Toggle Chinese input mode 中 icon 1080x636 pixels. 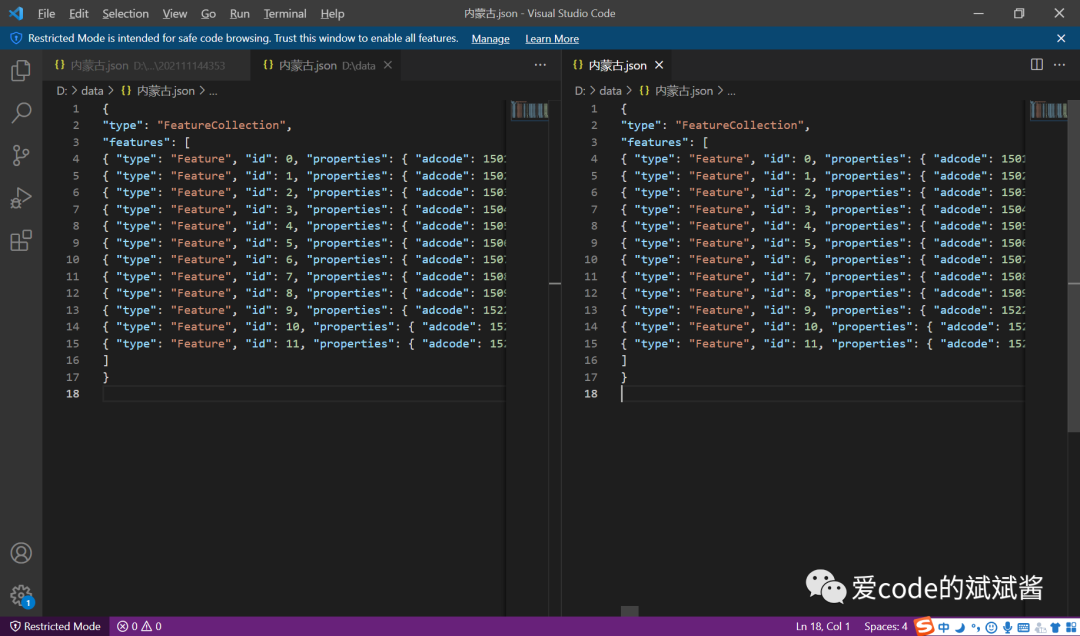[x=944, y=626]
